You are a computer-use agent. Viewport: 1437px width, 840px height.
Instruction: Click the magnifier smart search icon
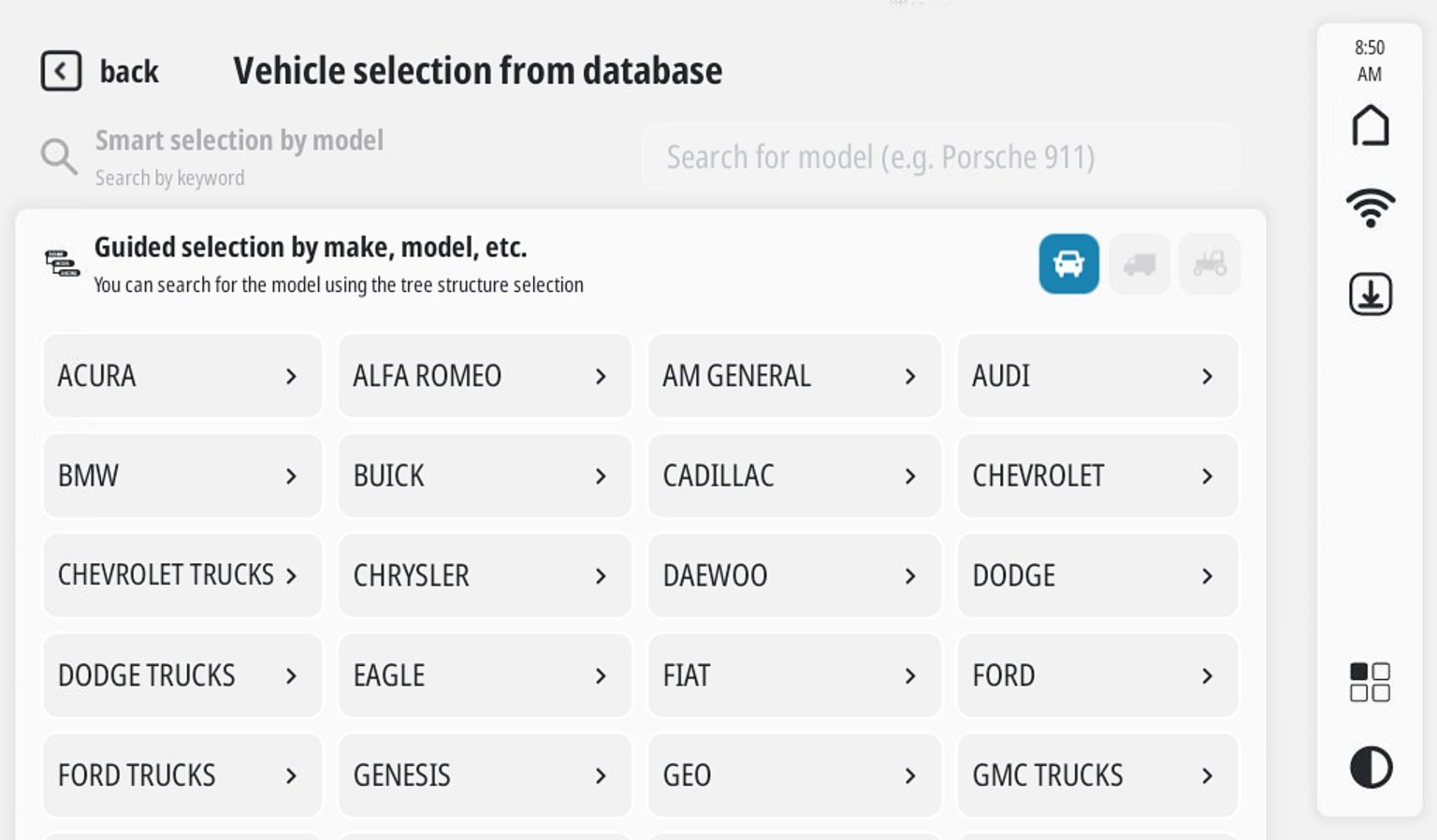click(58, 156)
